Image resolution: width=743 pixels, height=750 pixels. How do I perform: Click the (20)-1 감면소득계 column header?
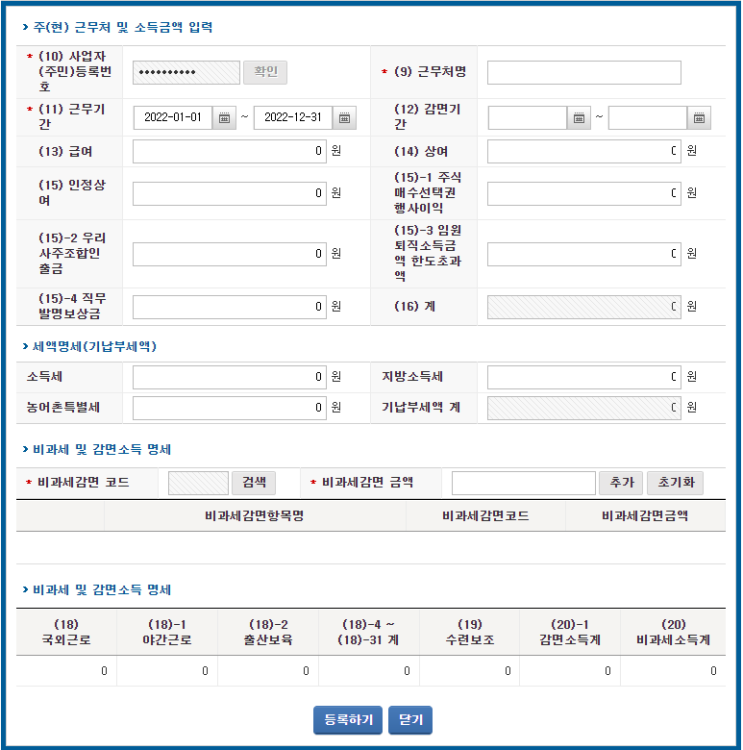click(570, 632)
